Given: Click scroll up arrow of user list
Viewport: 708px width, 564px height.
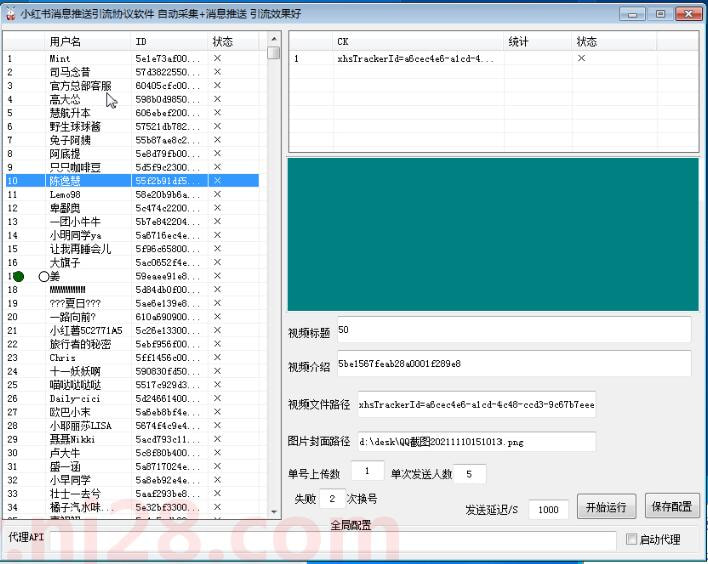Looking at the screenshot, I should point(273,39).
